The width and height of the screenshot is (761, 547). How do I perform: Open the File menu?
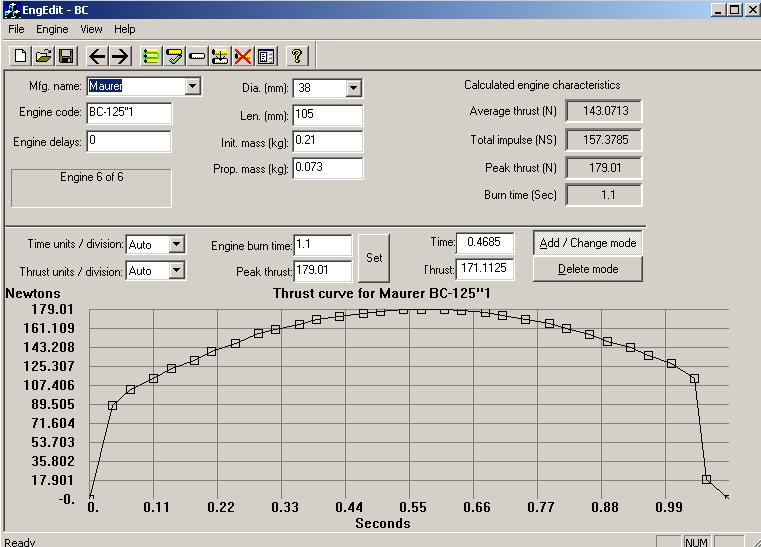pyautogui.click(x=16, y=29)
